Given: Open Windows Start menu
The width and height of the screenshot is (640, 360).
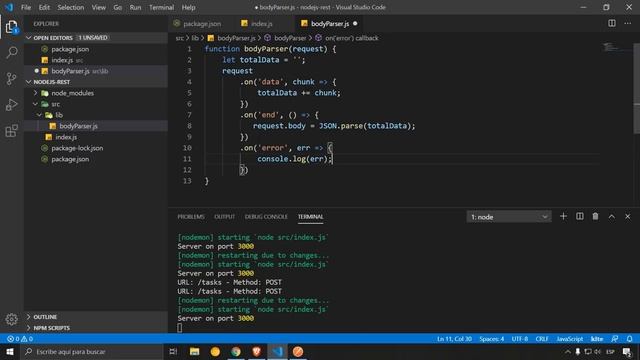Looking at the screenshot, I should pos(9,351).
